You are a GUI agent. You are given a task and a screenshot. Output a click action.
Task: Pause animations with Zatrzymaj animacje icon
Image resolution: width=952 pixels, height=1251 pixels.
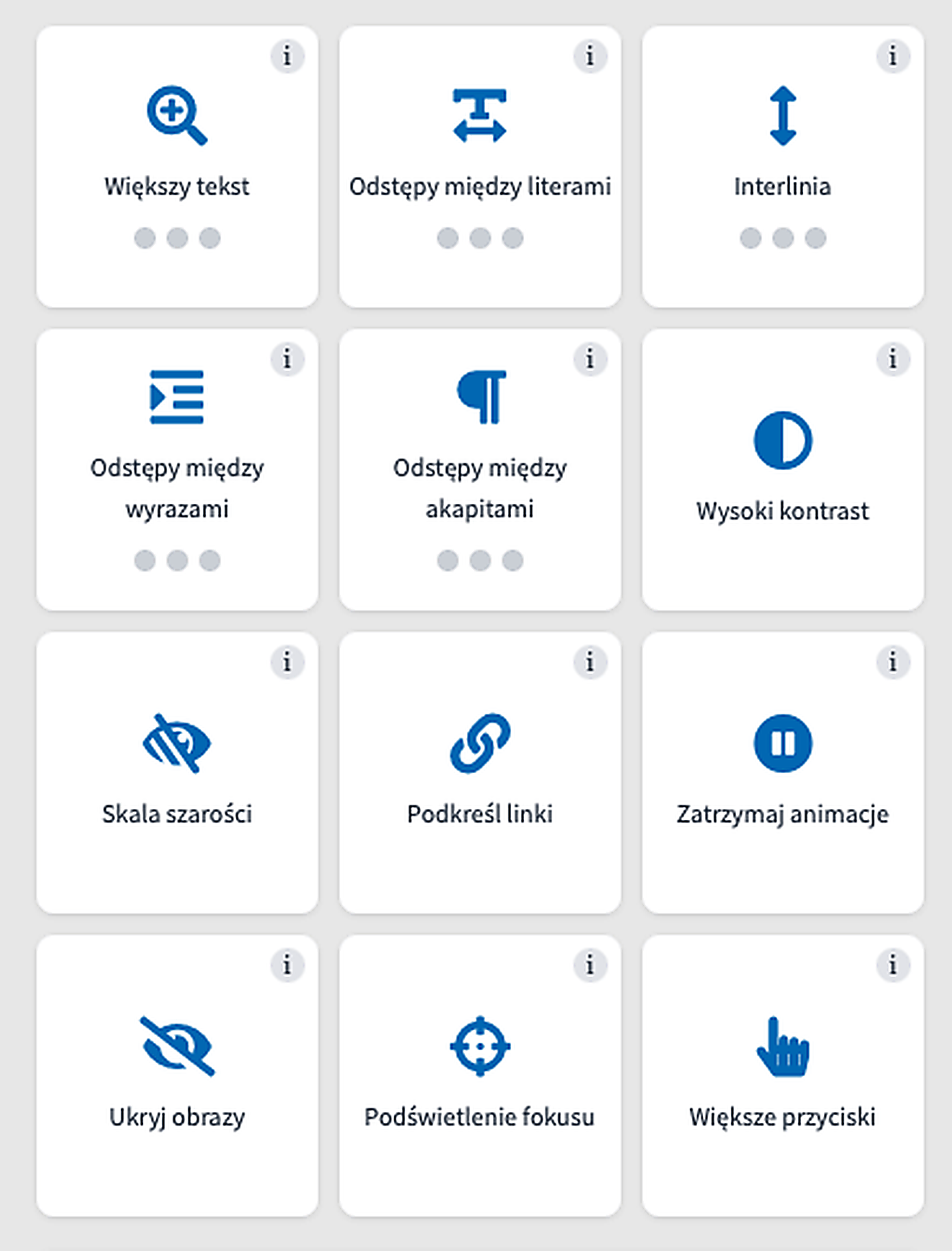coord(783,743)
